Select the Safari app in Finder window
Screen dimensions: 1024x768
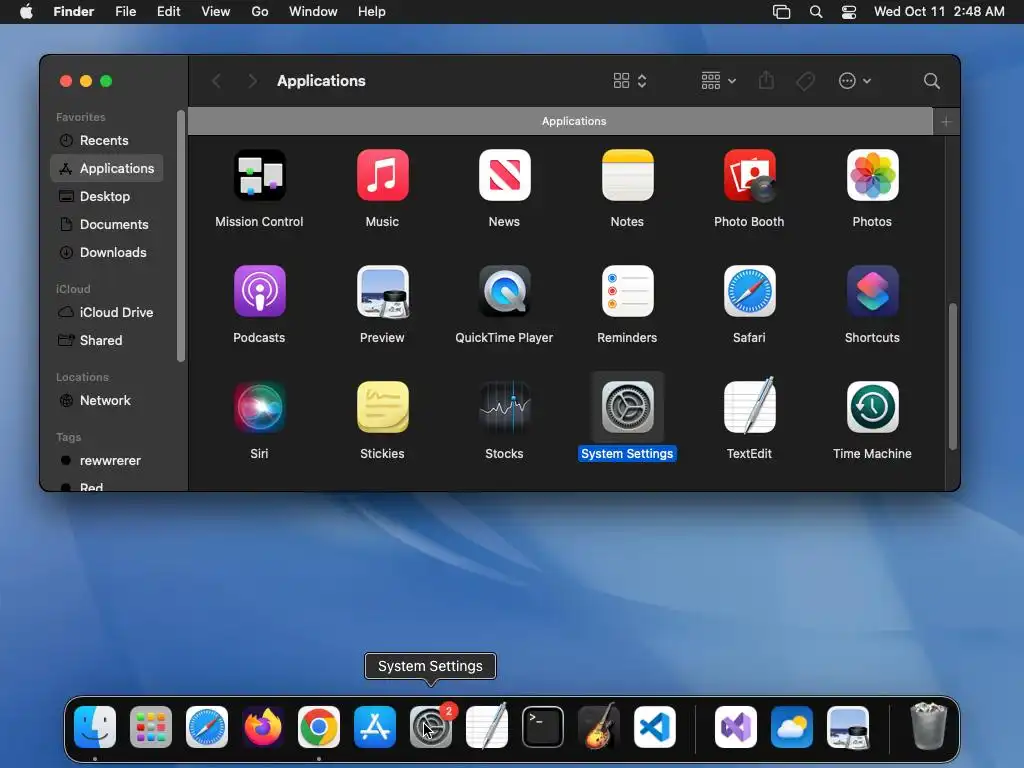[749, 291]
